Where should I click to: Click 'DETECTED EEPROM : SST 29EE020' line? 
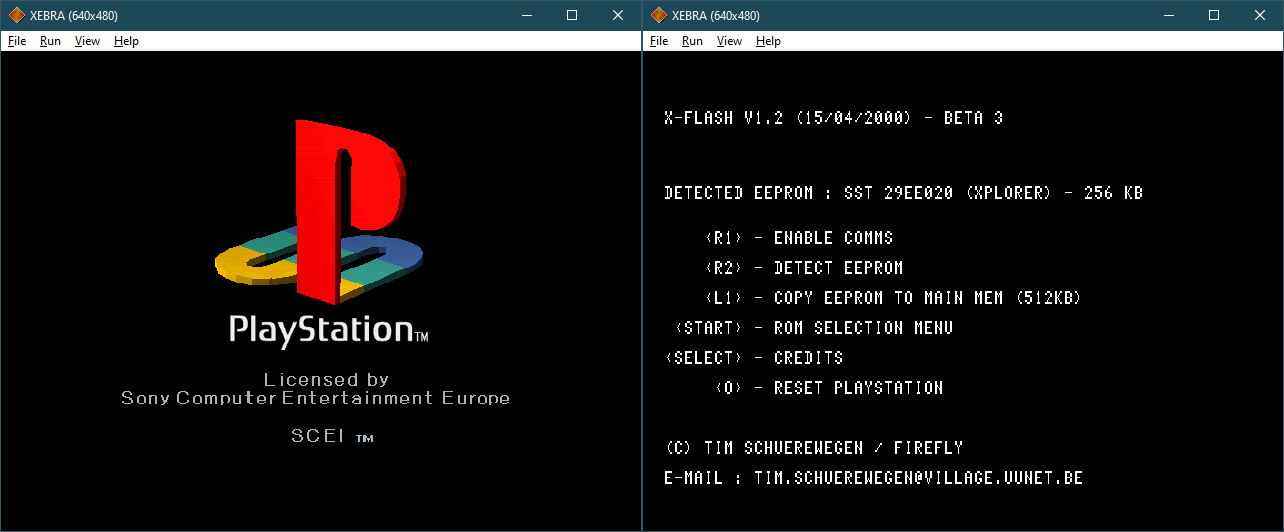(903, 193)
